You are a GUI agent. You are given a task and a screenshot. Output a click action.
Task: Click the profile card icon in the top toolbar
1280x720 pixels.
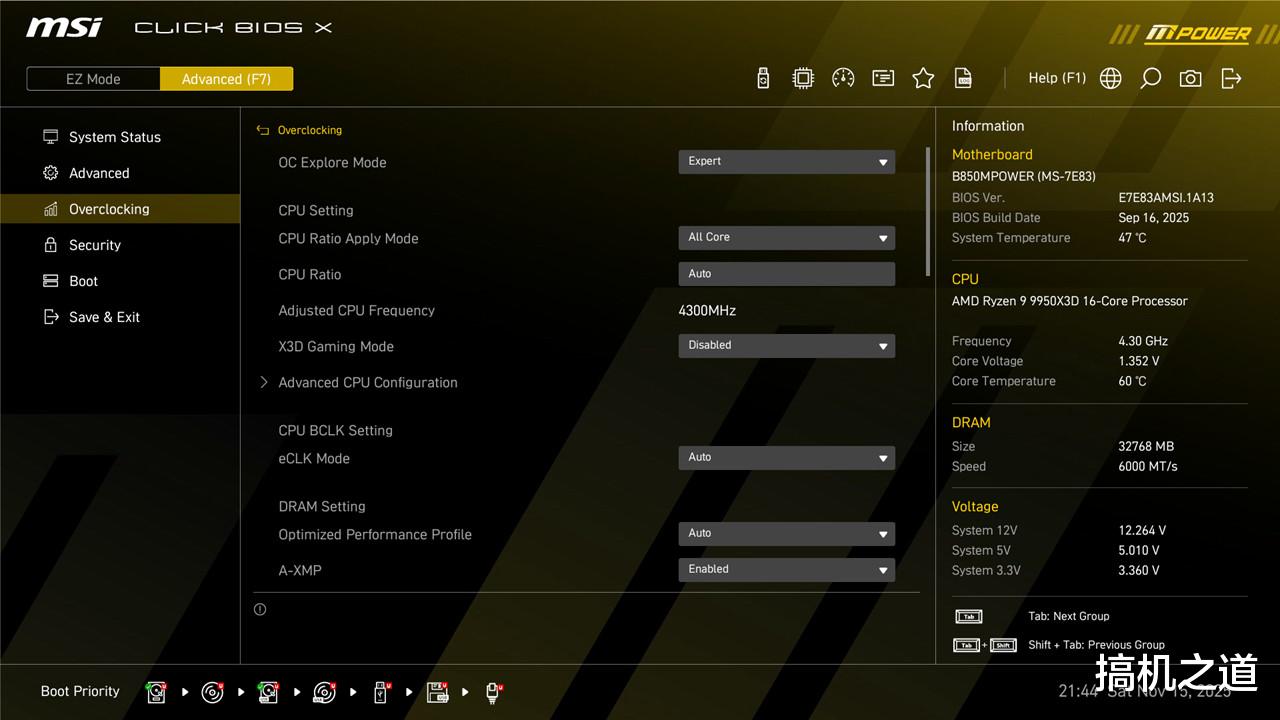pyautogui.click(x=883, y=78)
